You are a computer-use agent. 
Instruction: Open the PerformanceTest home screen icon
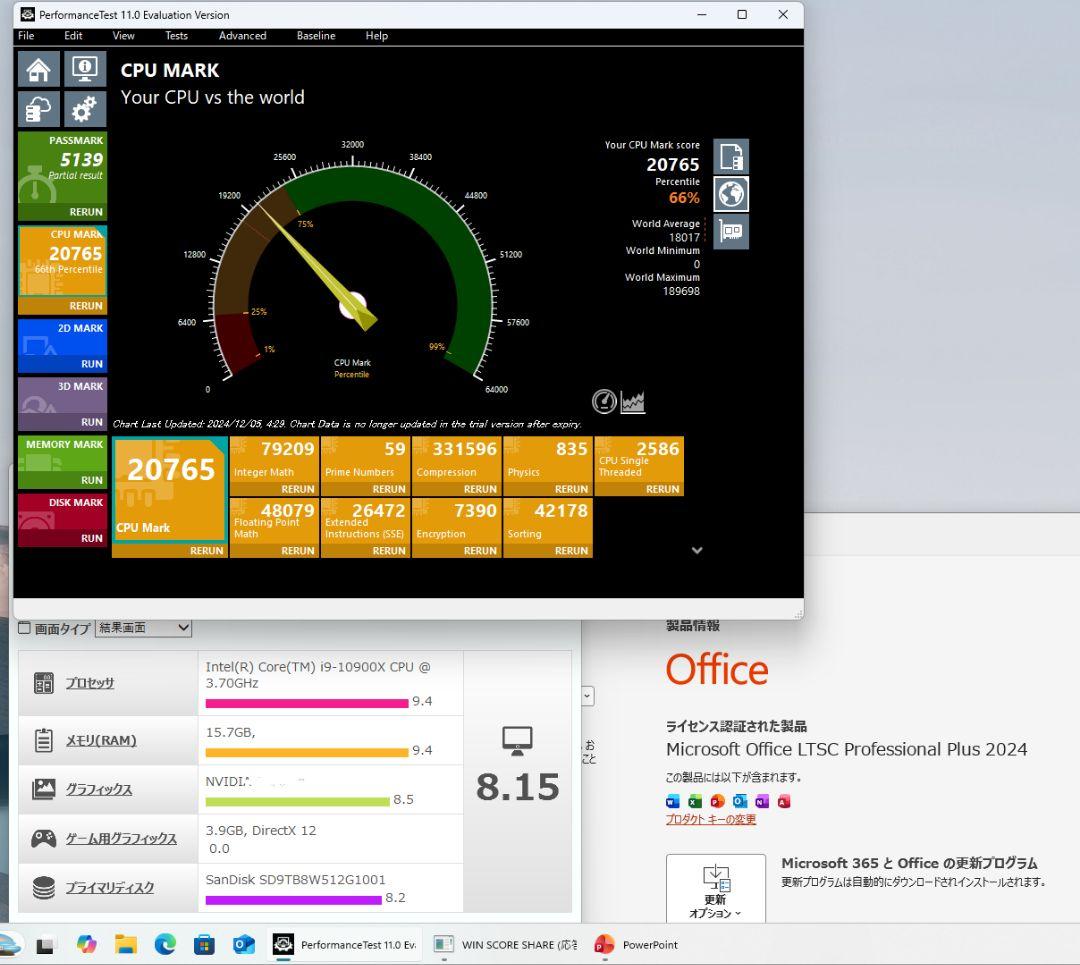pos(39,69)
